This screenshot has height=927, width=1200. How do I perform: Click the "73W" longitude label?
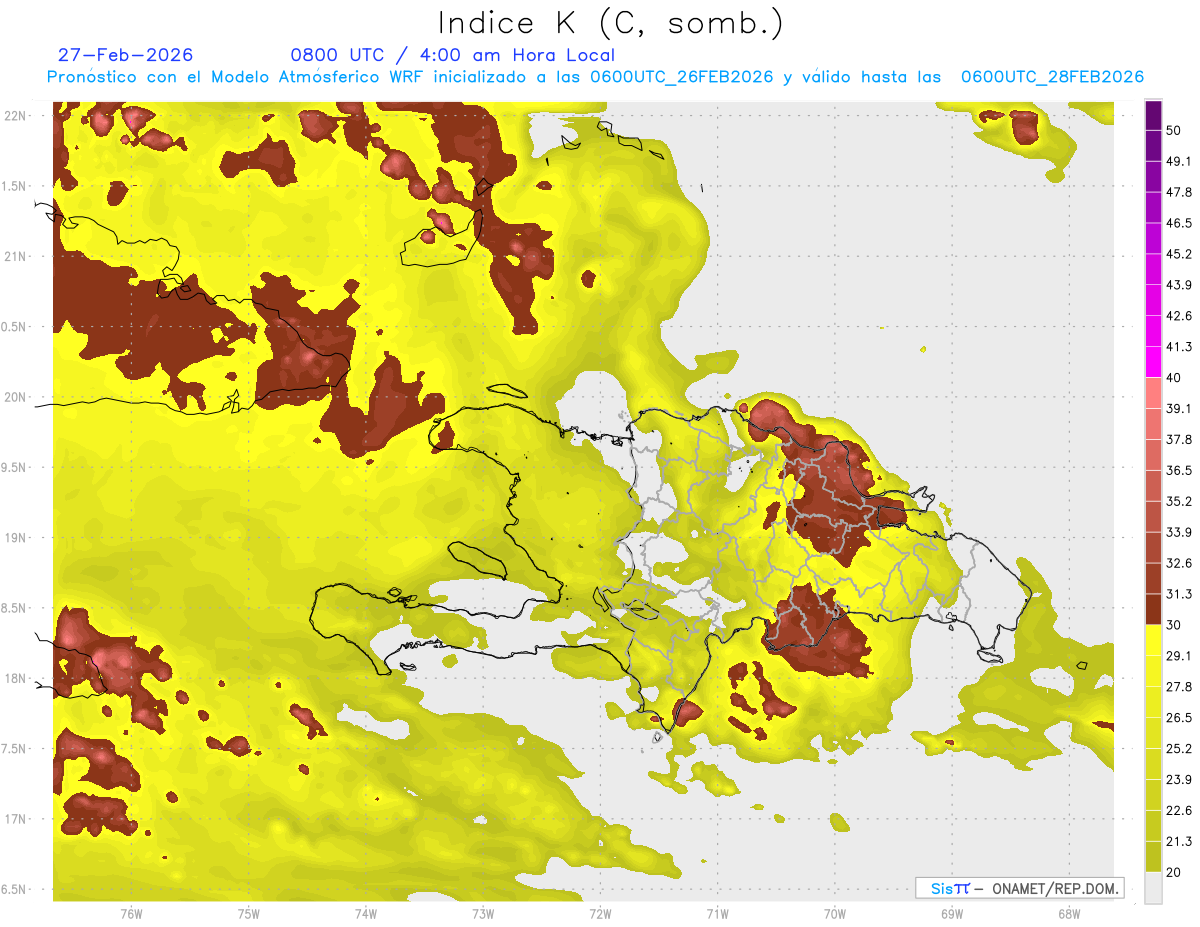483,914
